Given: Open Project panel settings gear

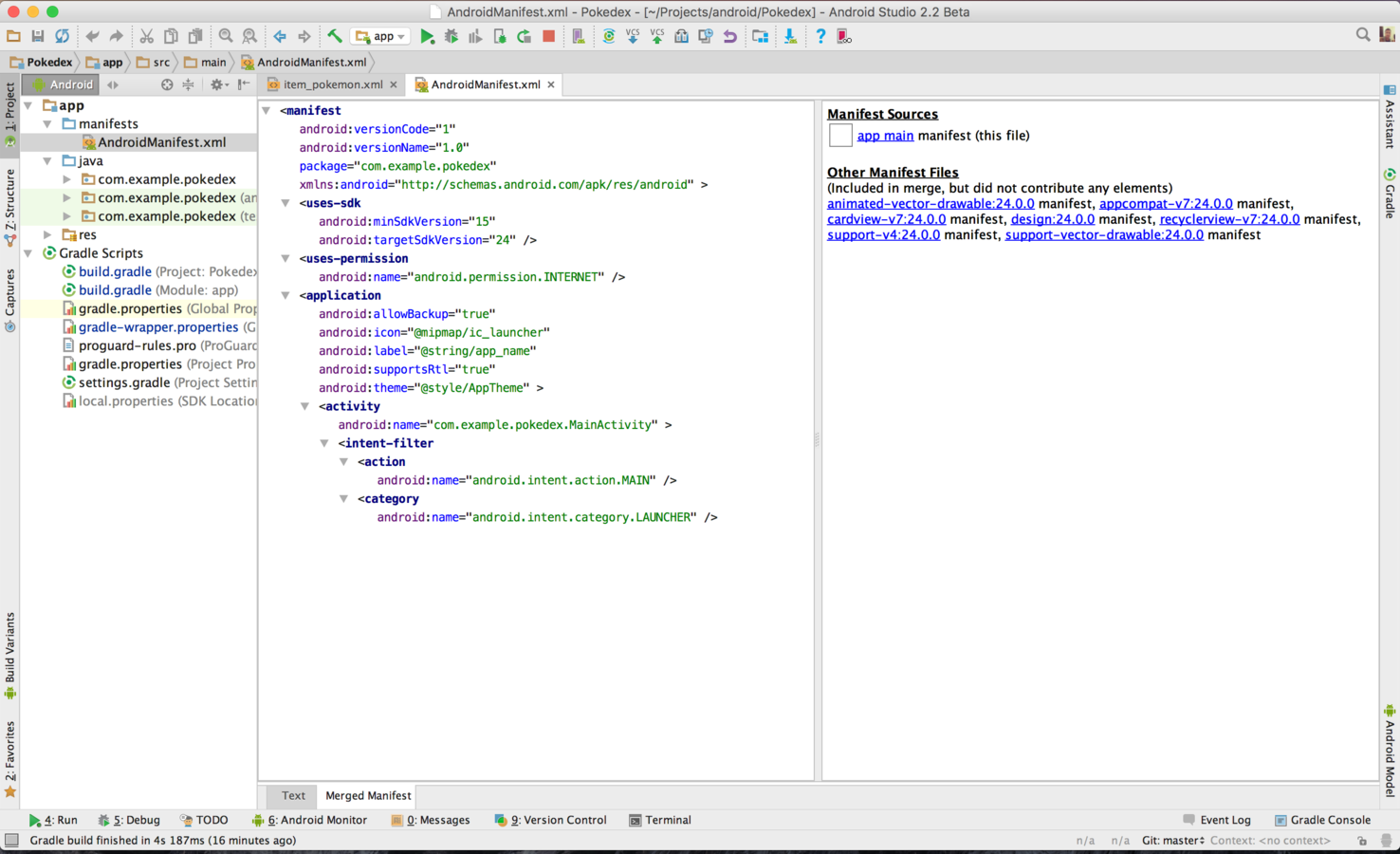Looking at the screenshot, I should (x=218, y=84).
